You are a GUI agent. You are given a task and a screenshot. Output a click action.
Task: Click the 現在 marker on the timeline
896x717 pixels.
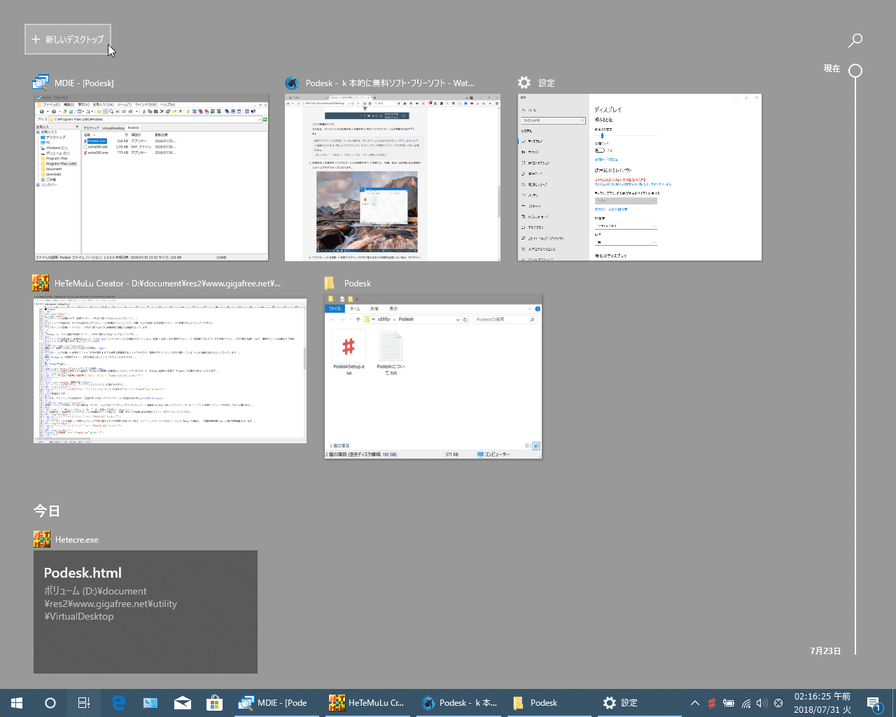[855, 70]
